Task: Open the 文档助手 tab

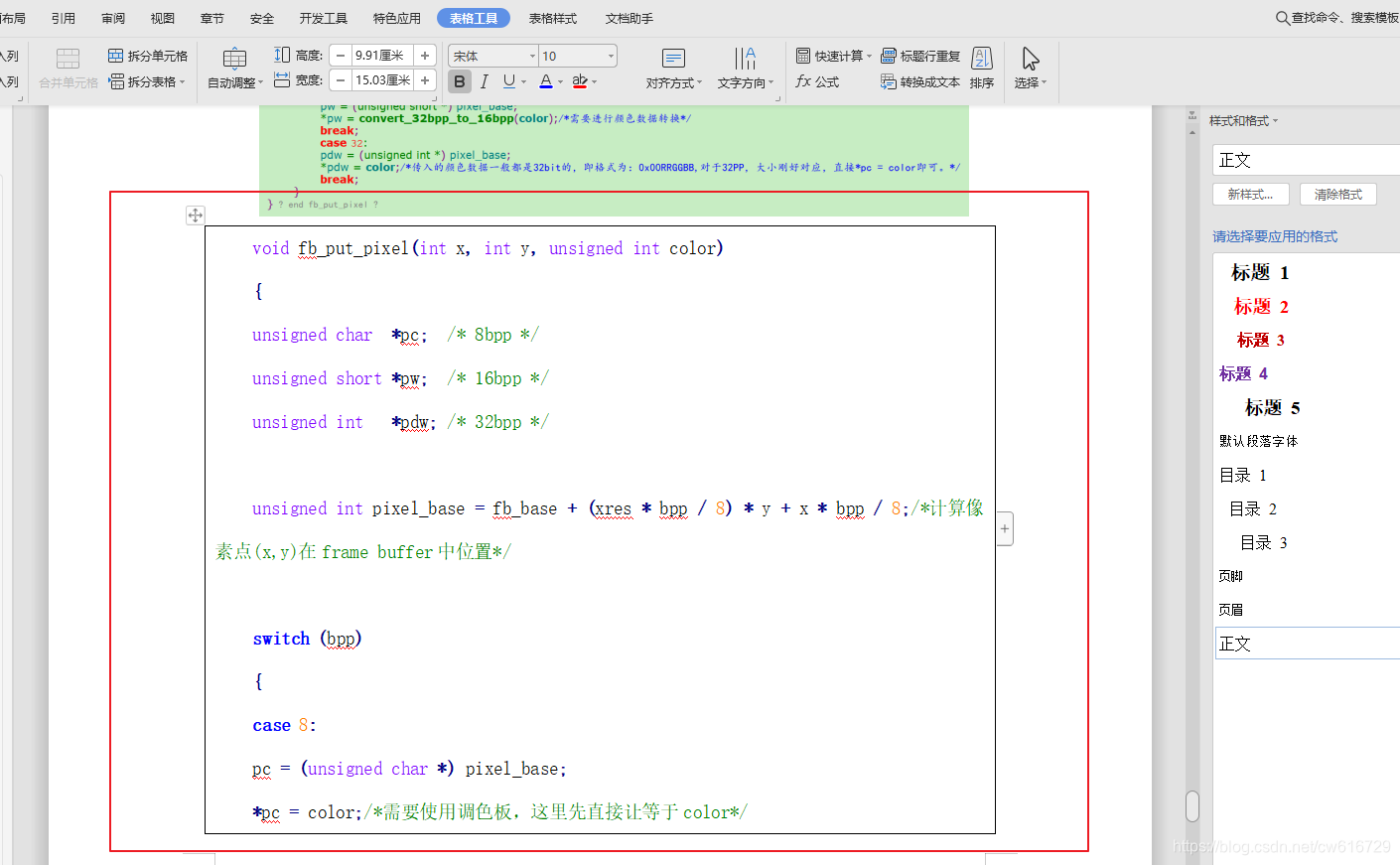Action: click(630, 18)
